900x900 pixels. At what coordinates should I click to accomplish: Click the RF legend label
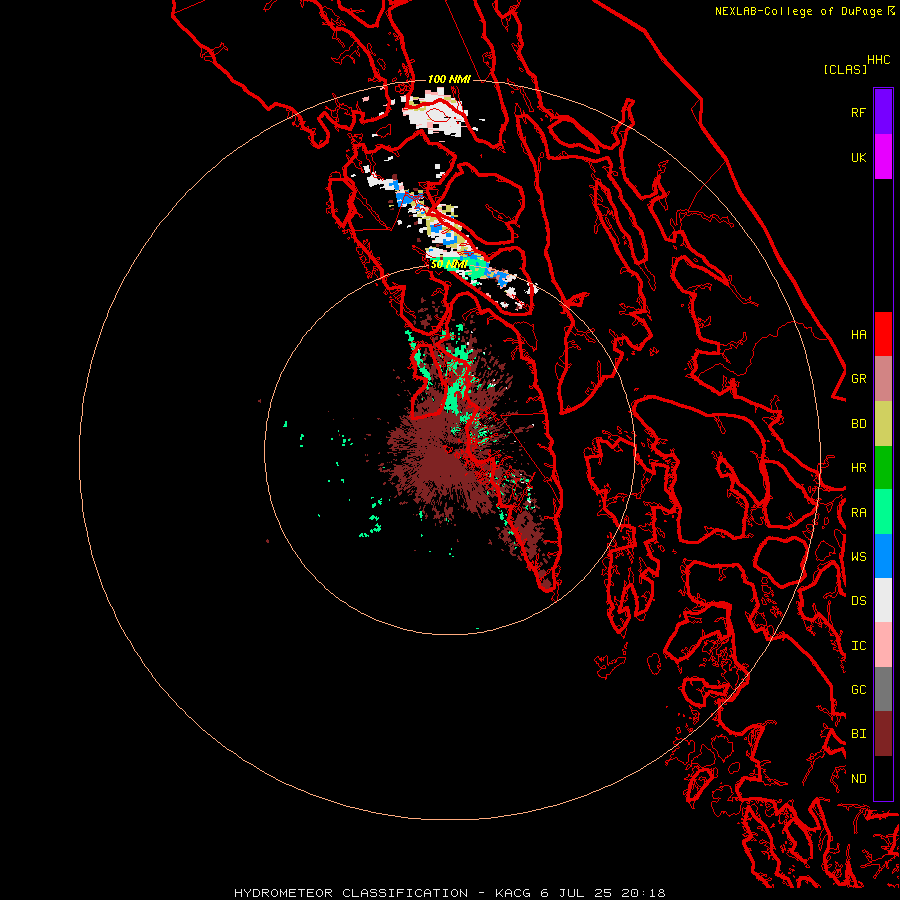point(858,112)
